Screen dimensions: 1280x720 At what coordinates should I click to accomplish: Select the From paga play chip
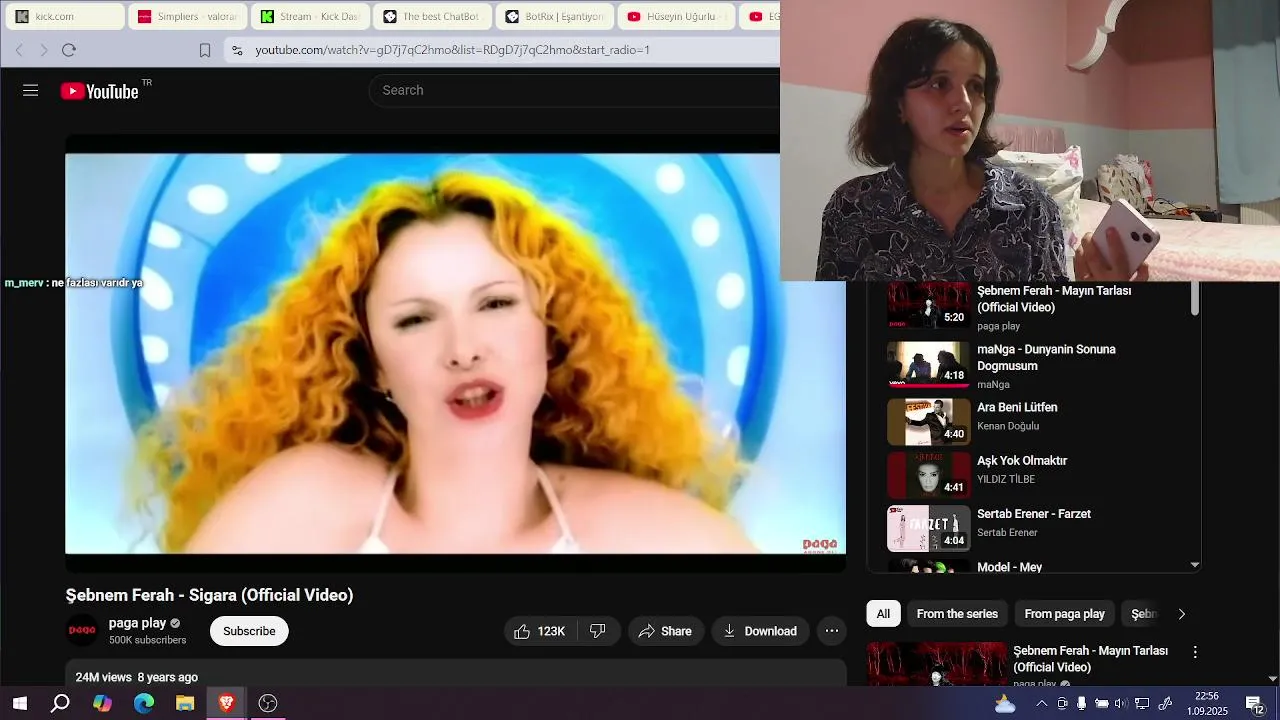click(x=1064, y=614)
